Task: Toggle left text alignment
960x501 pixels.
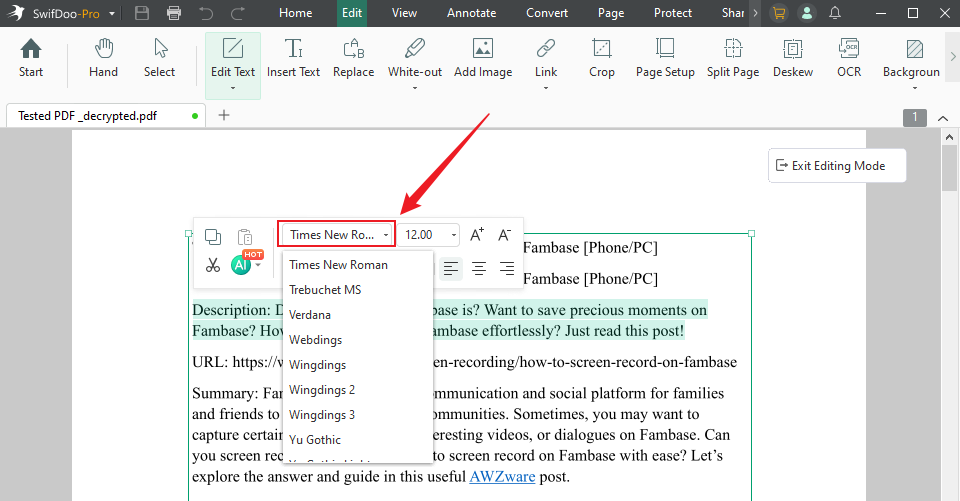Action: pyautogui.click(x=452, y=268)
